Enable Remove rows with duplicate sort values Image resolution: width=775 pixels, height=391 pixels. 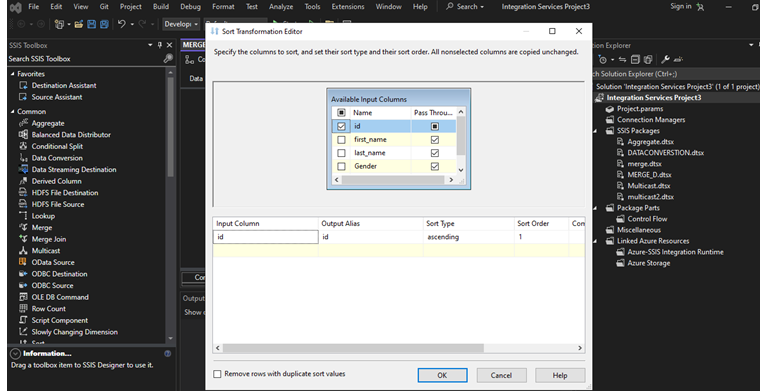217,374
